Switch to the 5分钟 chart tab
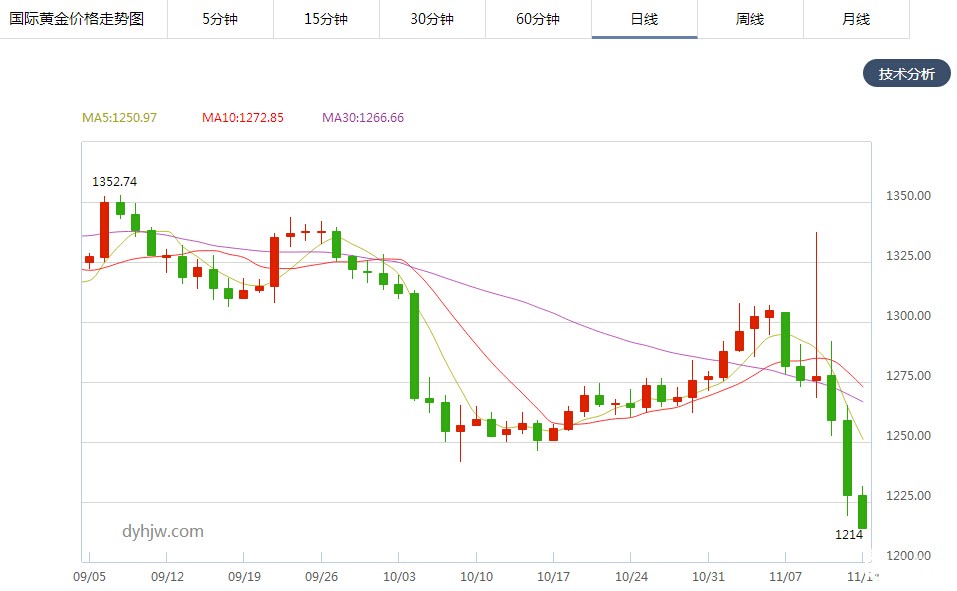The image size is (957, 591). pos(220,19)
